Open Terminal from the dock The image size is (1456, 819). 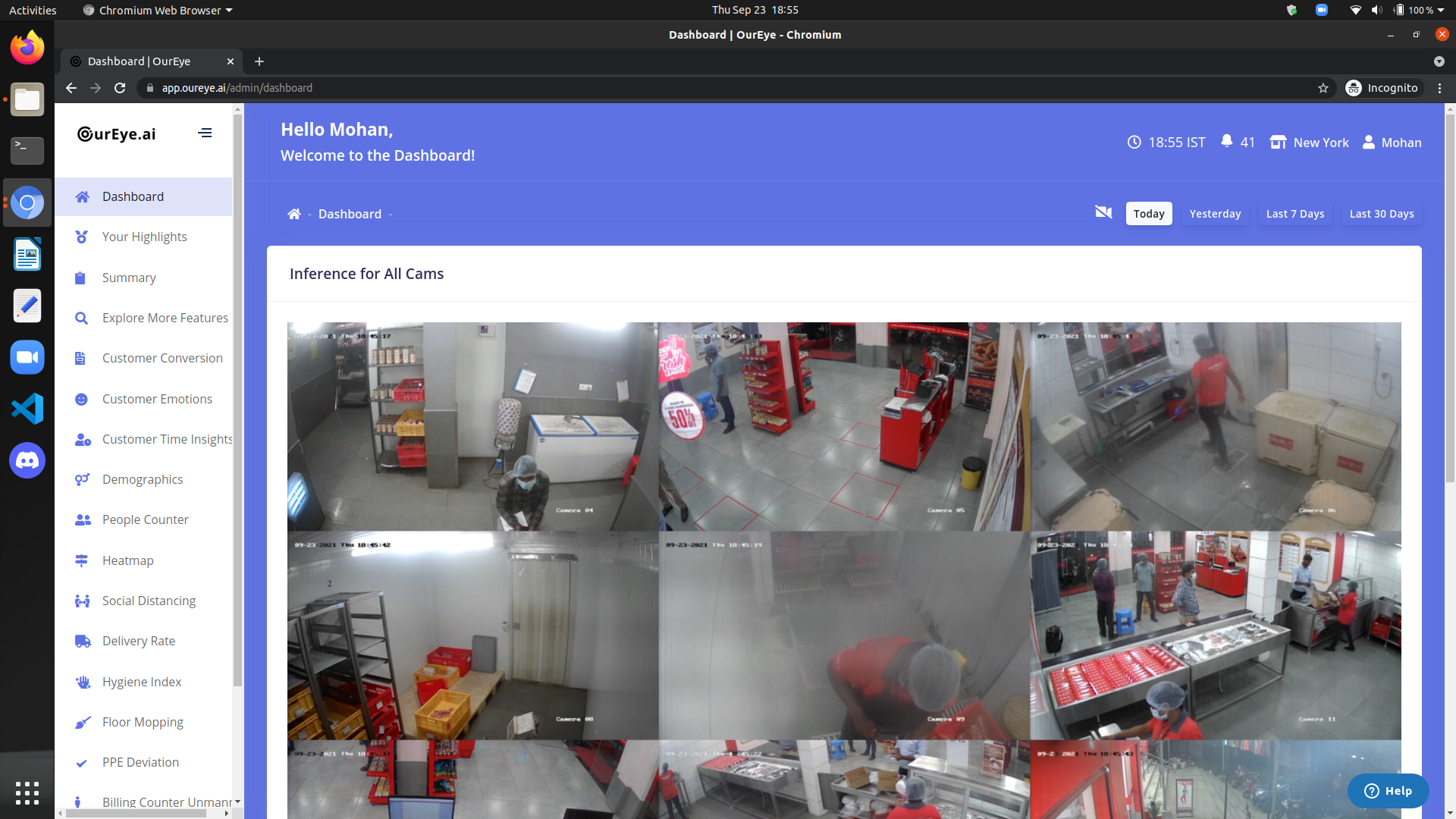click(27, 151)
